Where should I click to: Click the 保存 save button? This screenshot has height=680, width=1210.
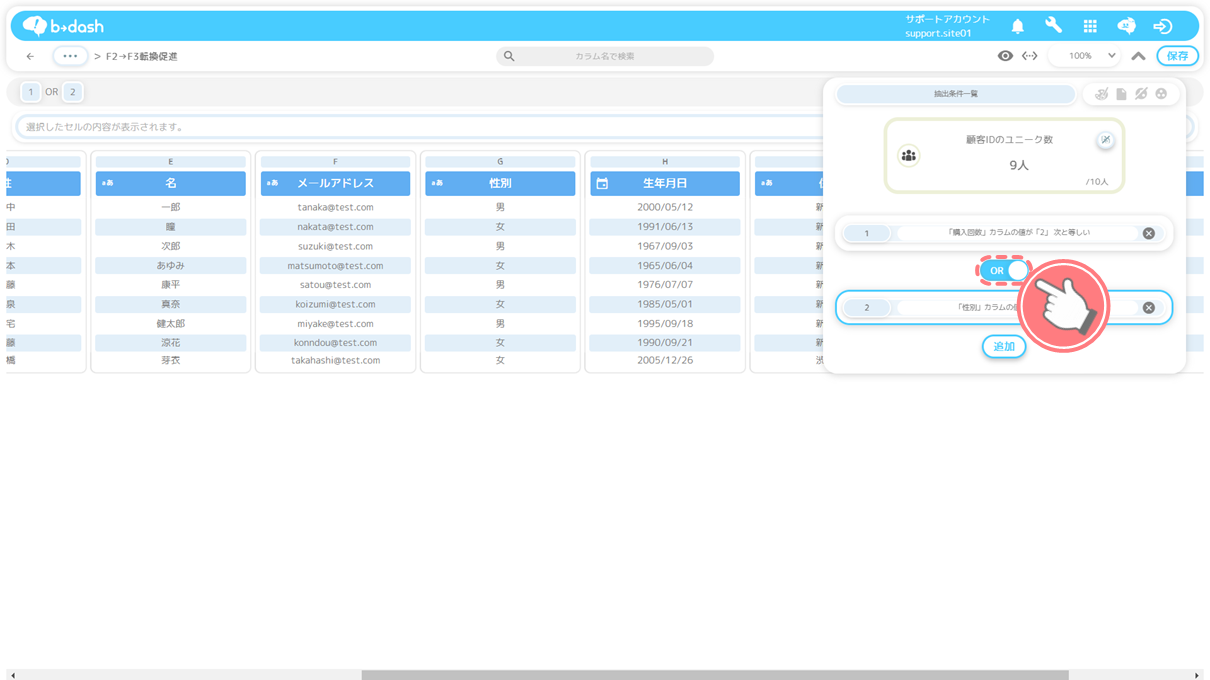1178,56
